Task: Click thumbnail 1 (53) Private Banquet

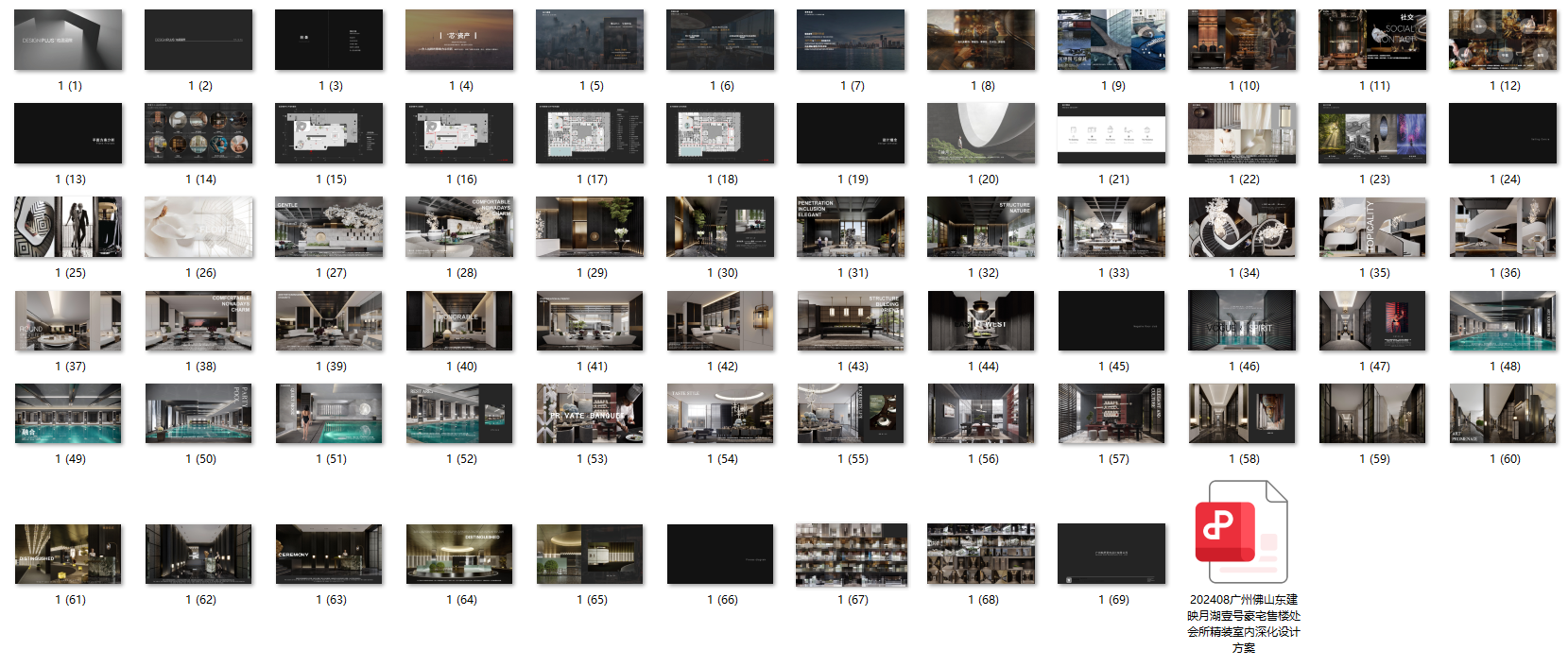Action: click(590, 413)
